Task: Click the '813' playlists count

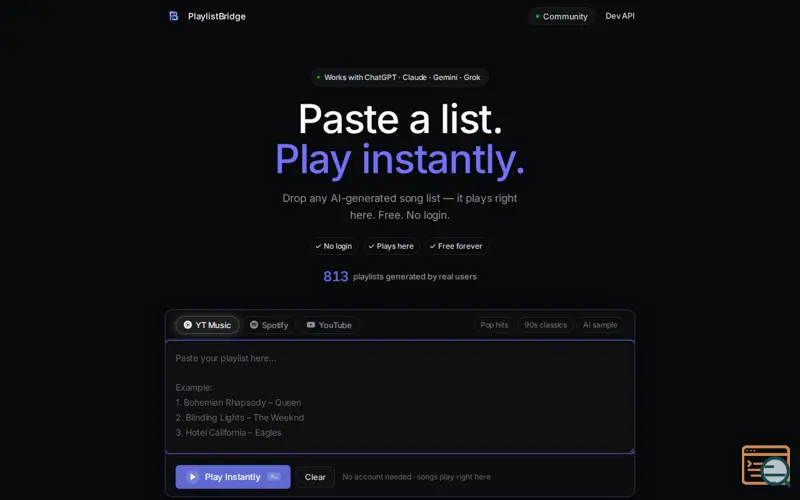Action: click(336, 277)
